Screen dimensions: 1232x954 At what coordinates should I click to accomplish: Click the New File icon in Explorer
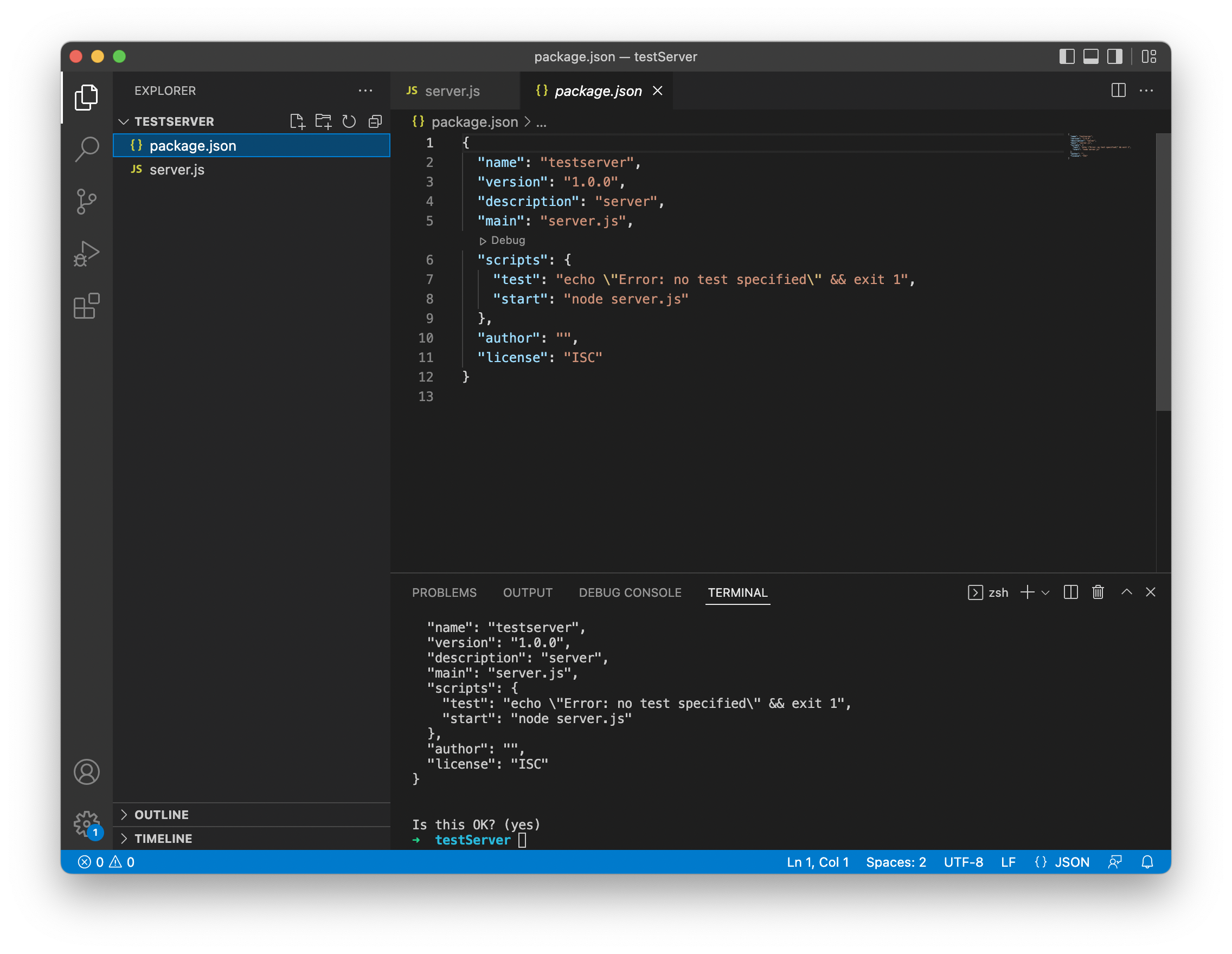297,121
